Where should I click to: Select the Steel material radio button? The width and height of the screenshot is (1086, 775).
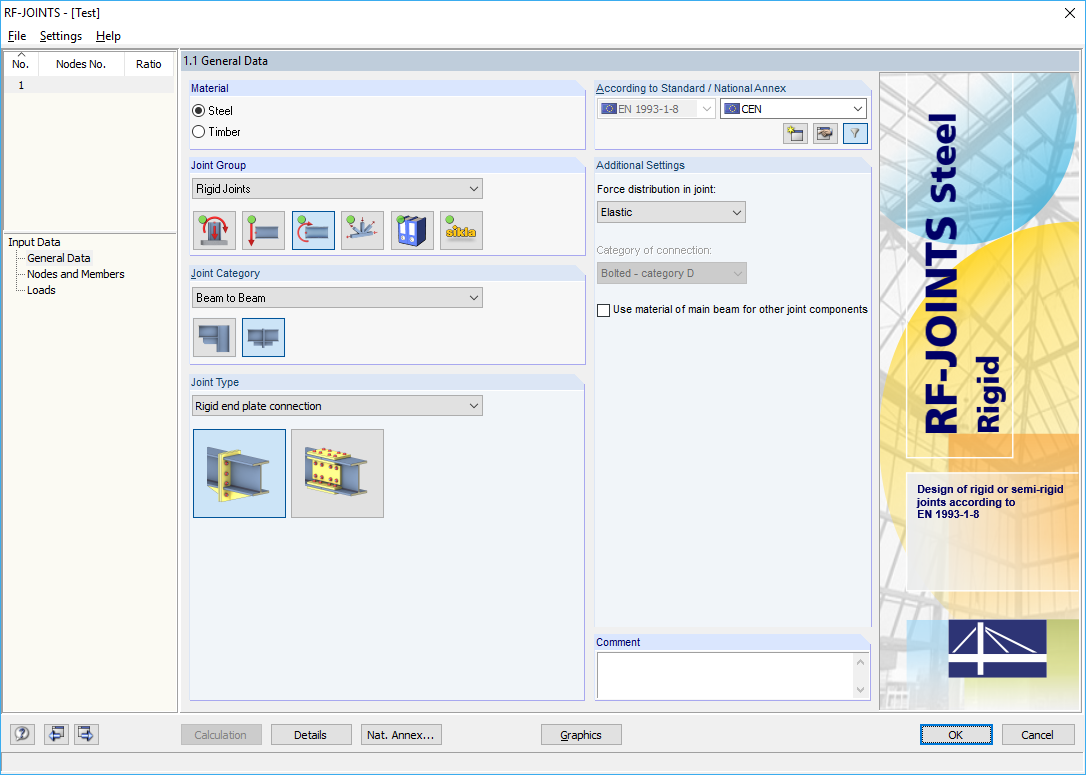(199, 111)
